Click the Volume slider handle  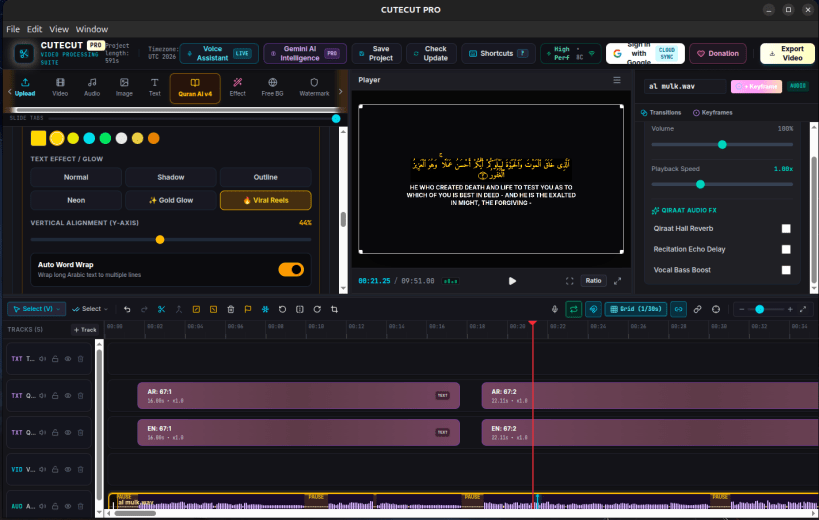pyautogui.click(x=722, y=145)
